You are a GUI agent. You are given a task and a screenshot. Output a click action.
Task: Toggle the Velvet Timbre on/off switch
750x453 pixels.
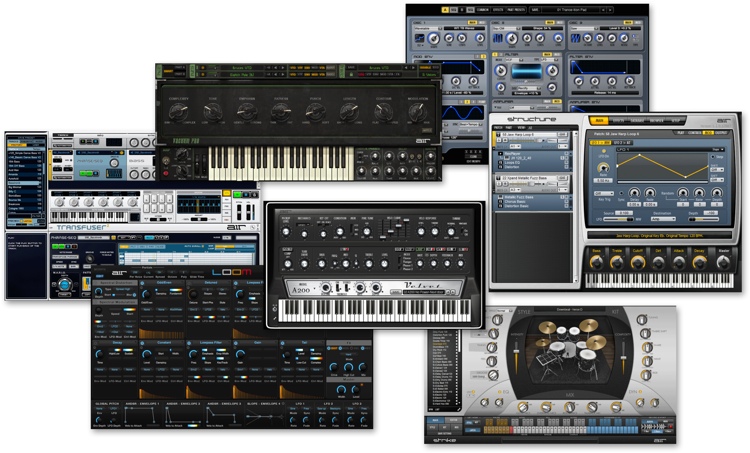click(x=464, y=232)
